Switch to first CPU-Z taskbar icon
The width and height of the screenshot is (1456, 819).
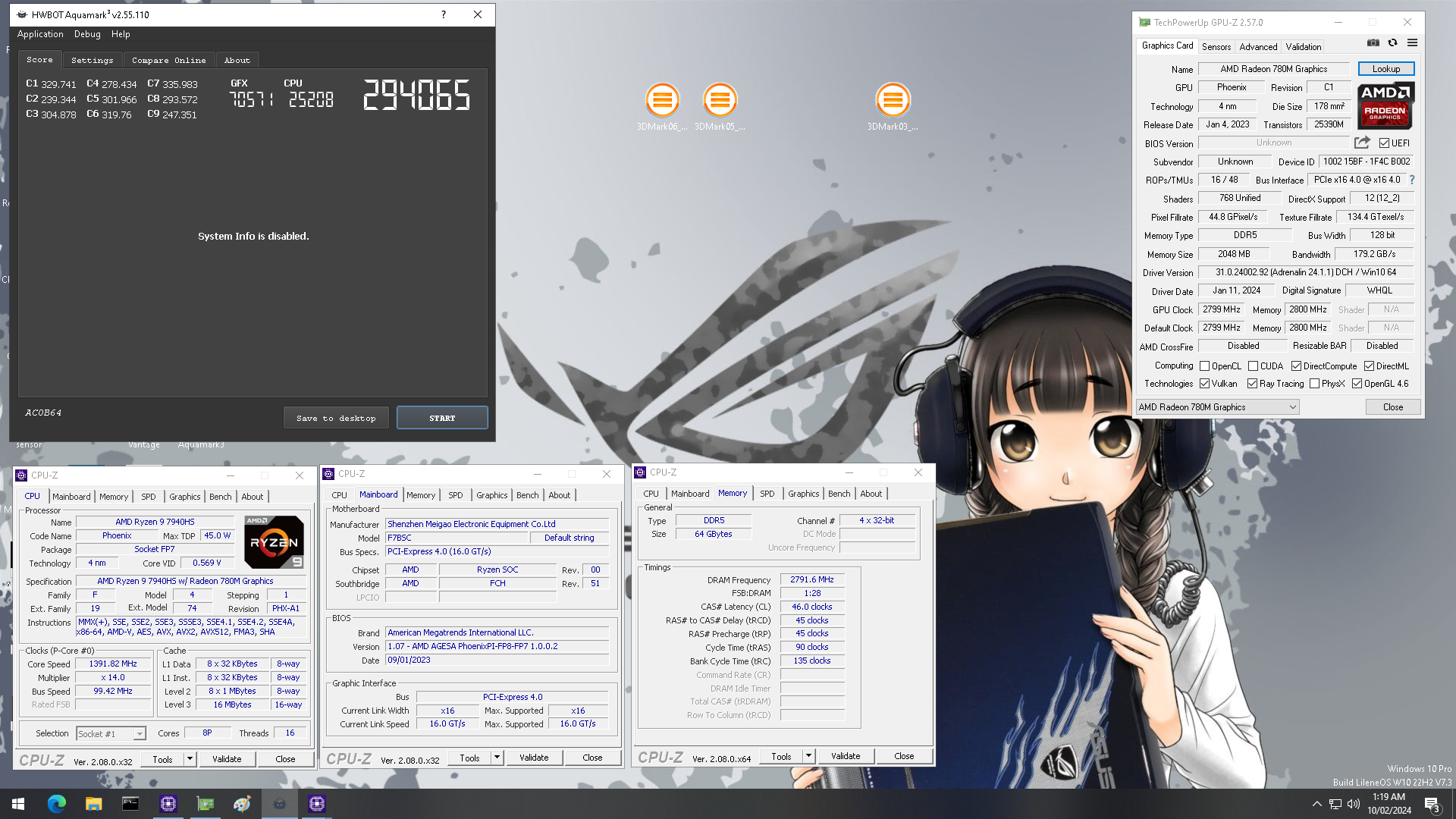coord(168,804)
